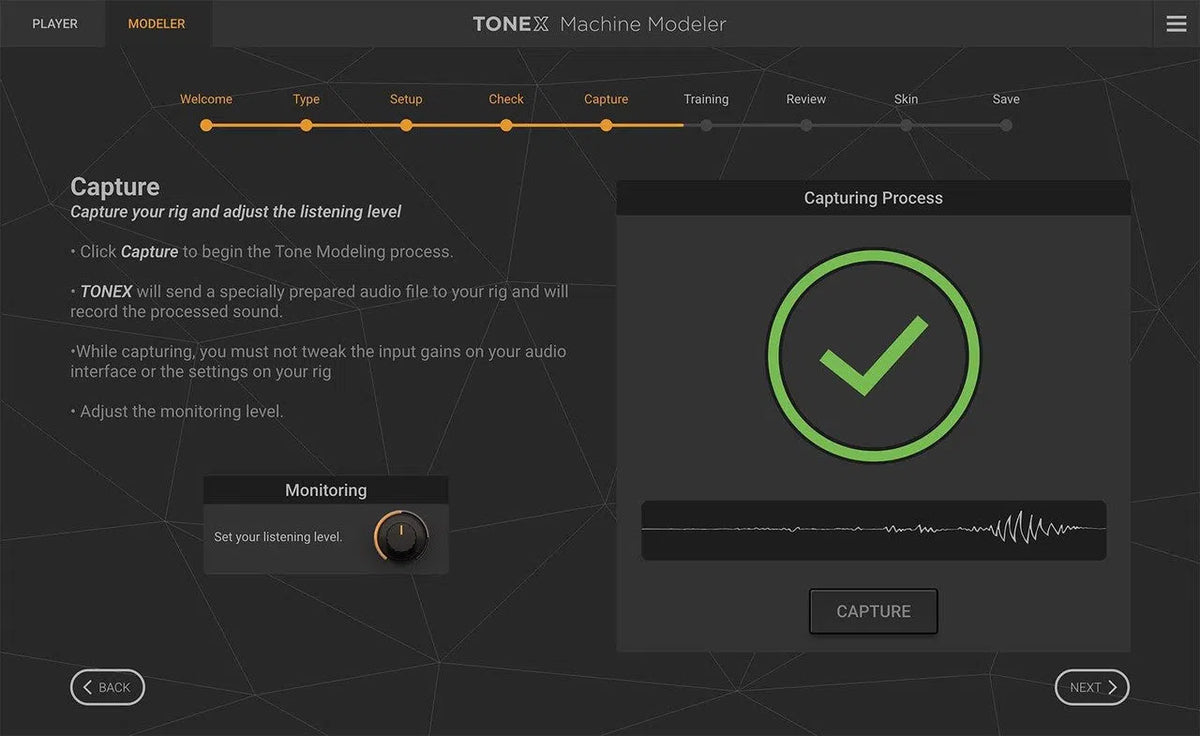Click the Type step marker
The width and height of the screenshot is (1200, 736).
[x=306, y=125]
